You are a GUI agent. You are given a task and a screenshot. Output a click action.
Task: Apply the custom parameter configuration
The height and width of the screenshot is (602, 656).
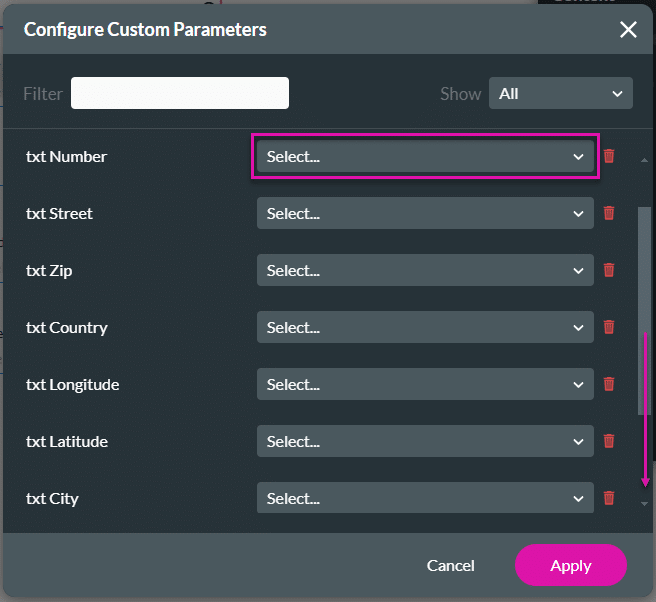point(571,565)
